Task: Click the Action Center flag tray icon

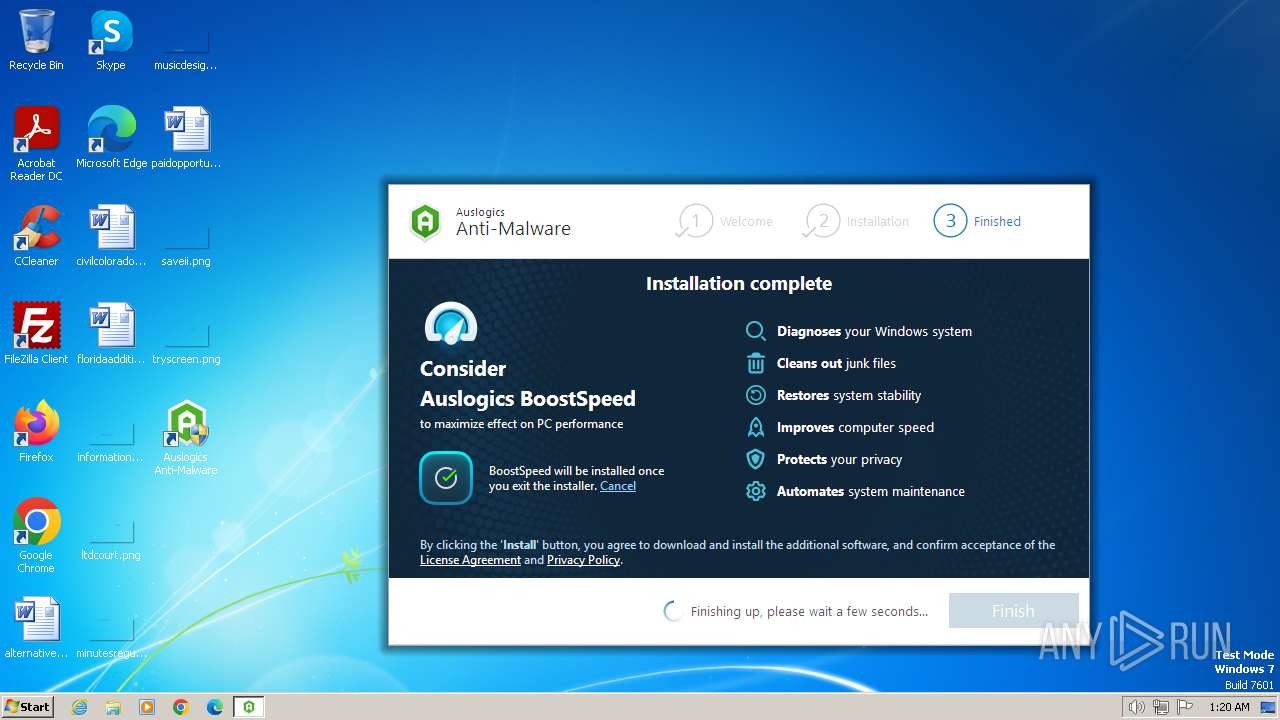Action: click(1185, 707)
